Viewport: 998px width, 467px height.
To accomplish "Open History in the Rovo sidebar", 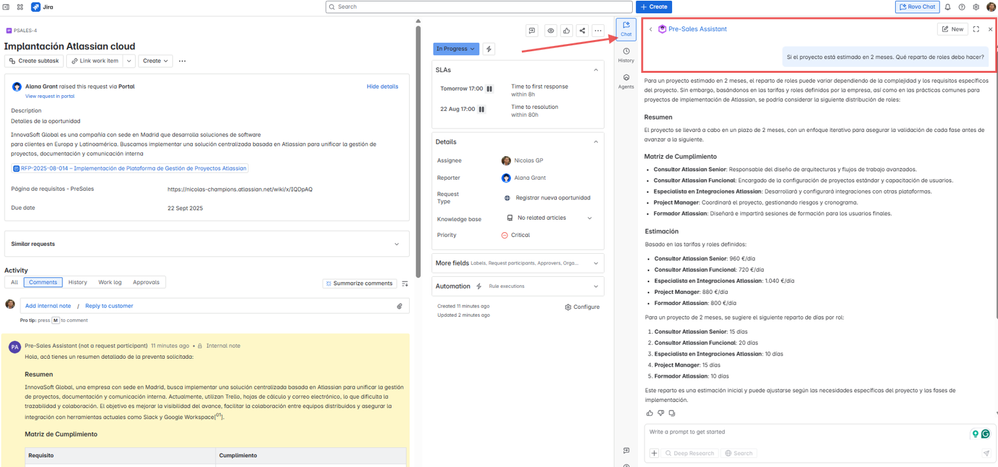I will (x=626, y=55).
